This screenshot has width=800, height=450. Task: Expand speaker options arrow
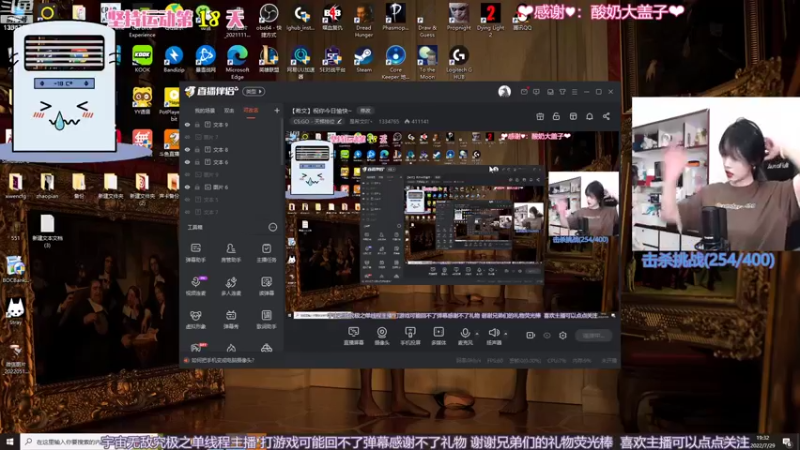[x=506, y=334]
